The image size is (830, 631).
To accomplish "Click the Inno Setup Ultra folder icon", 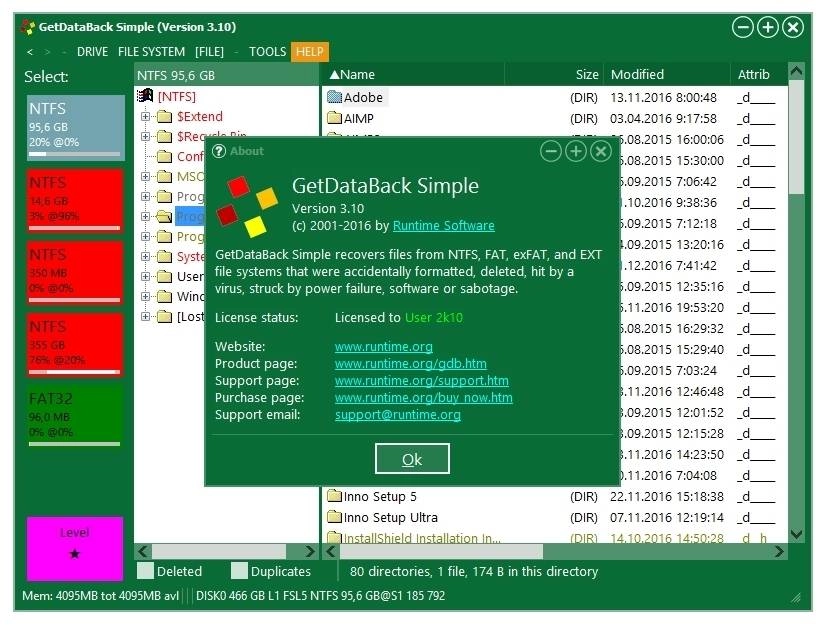I will click(x=335, y=517).
